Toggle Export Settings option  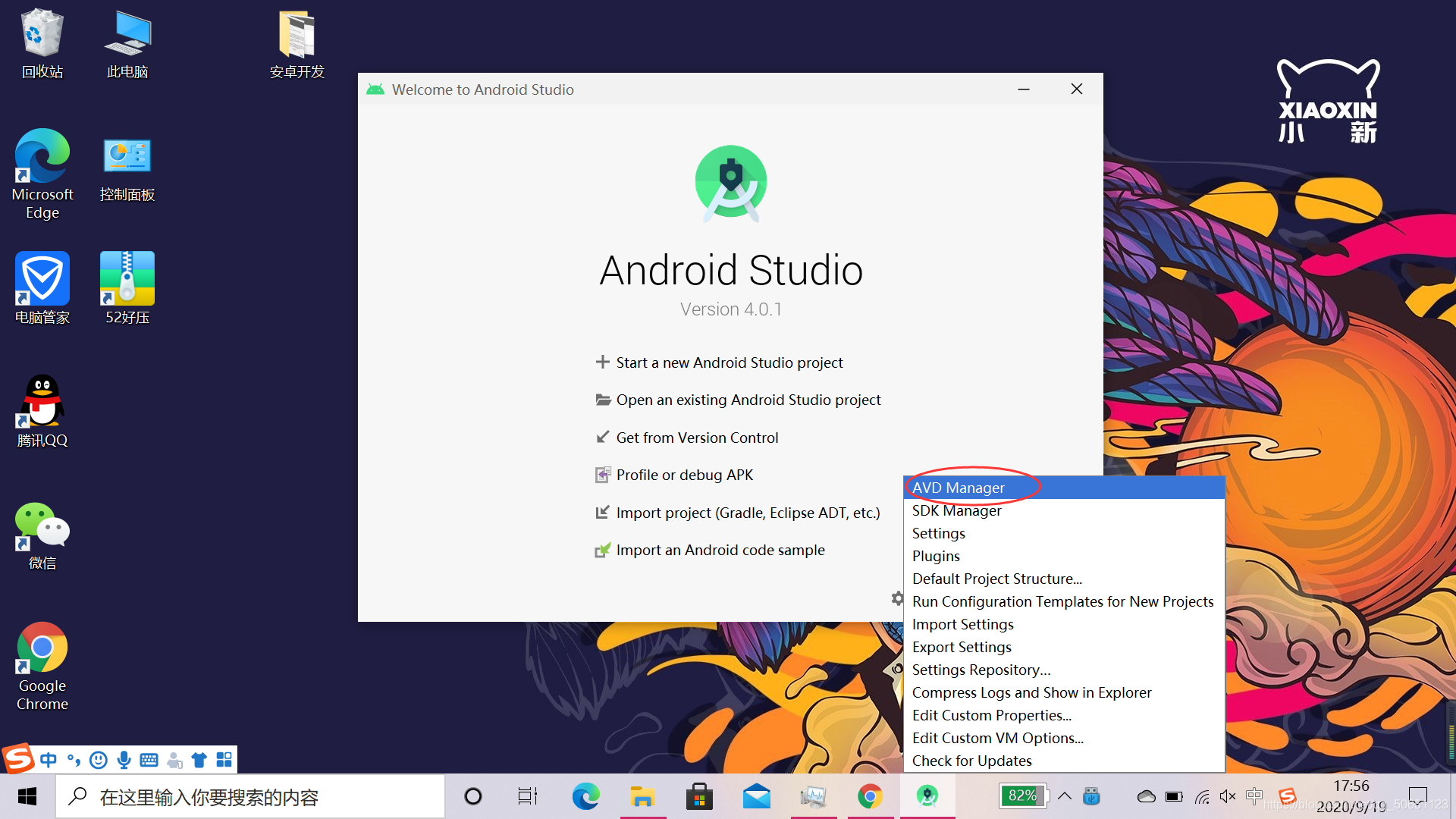[x=961, y=646]
